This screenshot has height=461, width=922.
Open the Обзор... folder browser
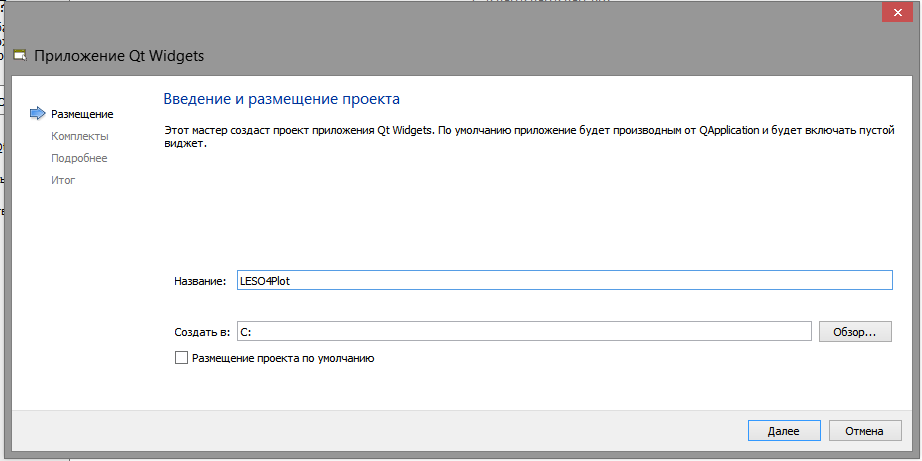(x=855, y=332)
